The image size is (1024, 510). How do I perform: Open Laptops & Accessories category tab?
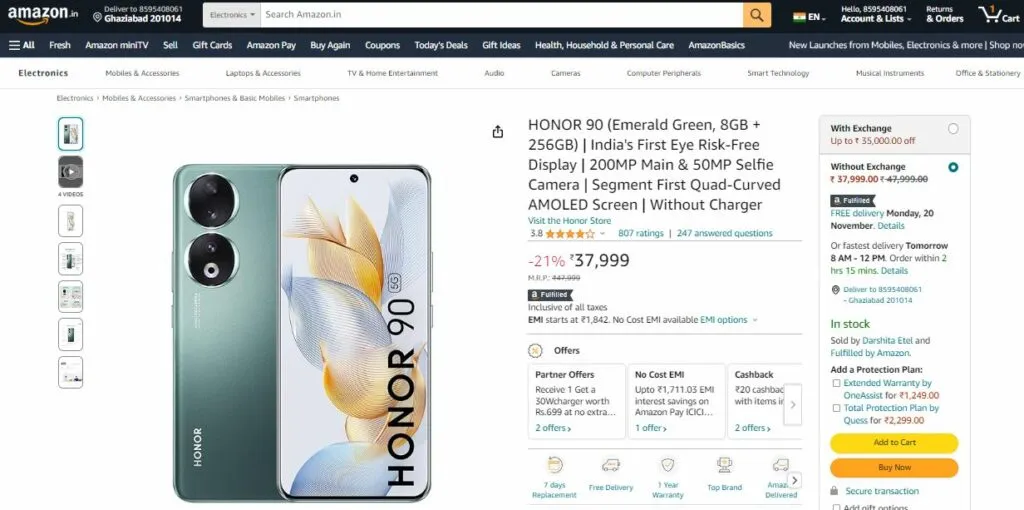[263, 73]
